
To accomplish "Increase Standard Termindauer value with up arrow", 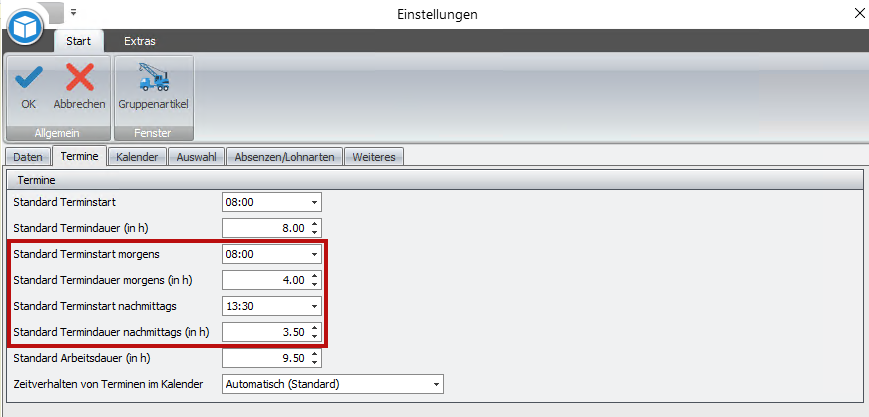I will point(315,224).
